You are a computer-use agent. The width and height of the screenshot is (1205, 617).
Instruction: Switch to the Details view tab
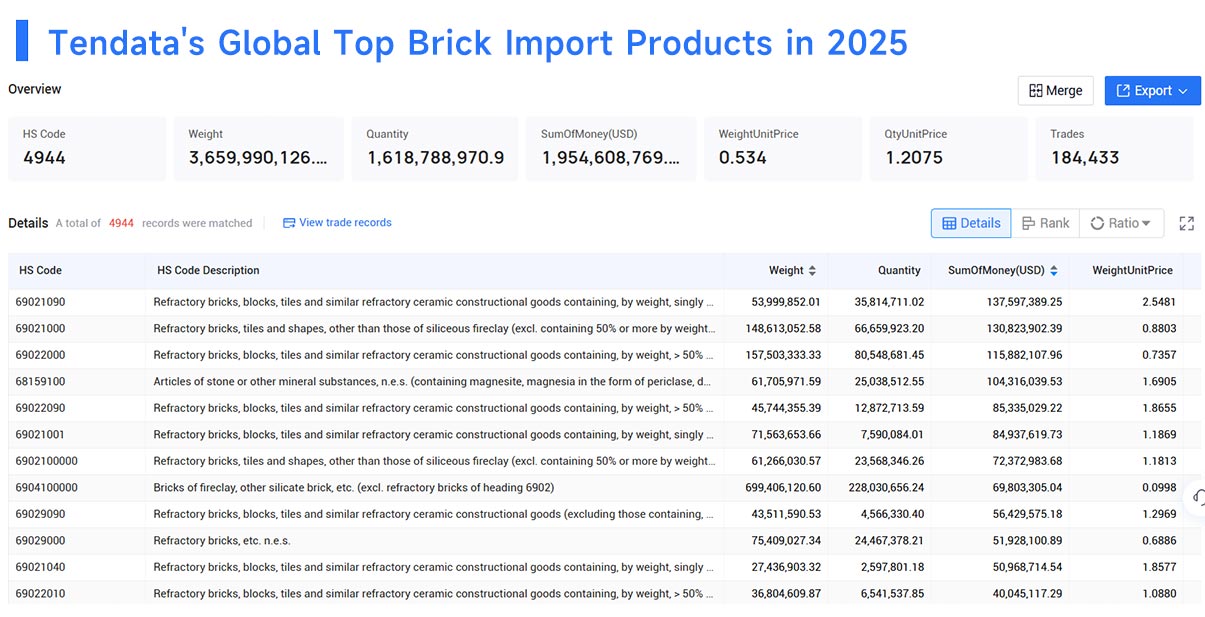(971, 223)
